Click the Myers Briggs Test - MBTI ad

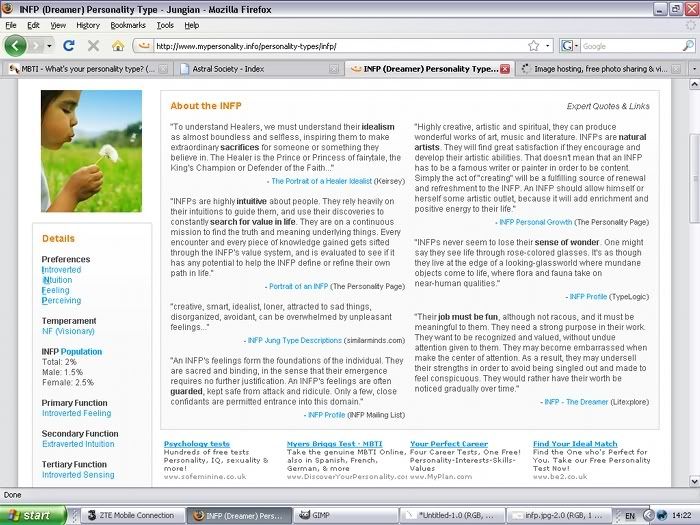(x=334, y=444)
